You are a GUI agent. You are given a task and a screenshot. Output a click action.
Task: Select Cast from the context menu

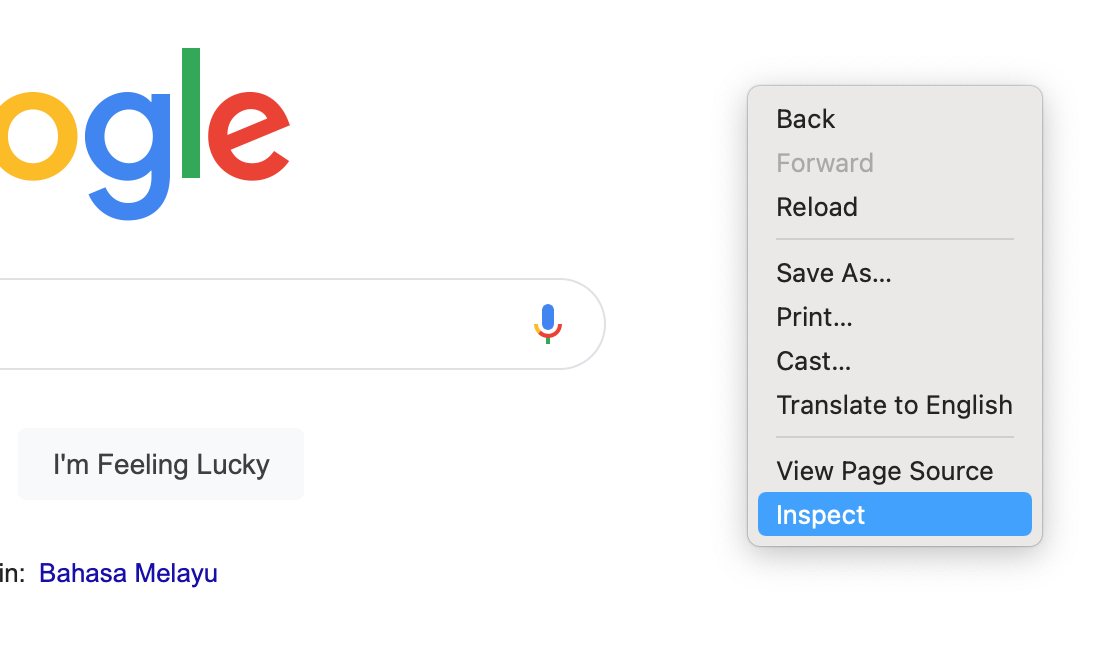click(x=813, y=360)
